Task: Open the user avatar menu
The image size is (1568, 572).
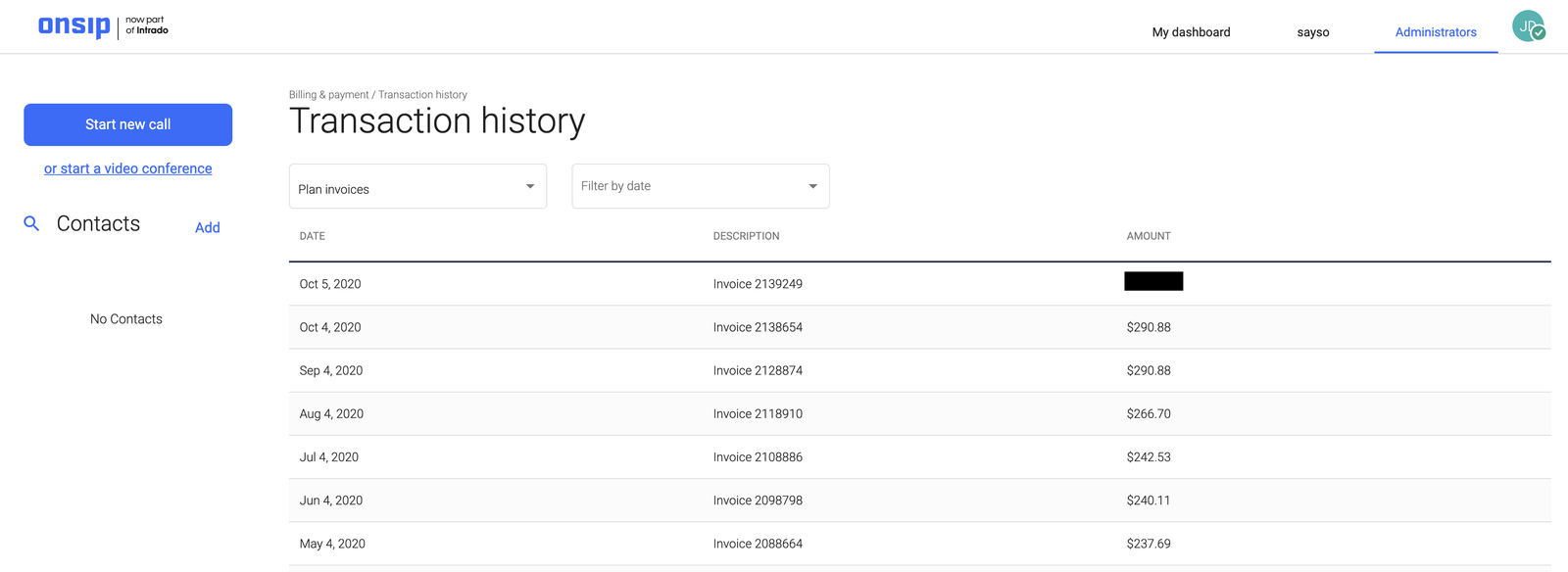Action: [1528, 26]
